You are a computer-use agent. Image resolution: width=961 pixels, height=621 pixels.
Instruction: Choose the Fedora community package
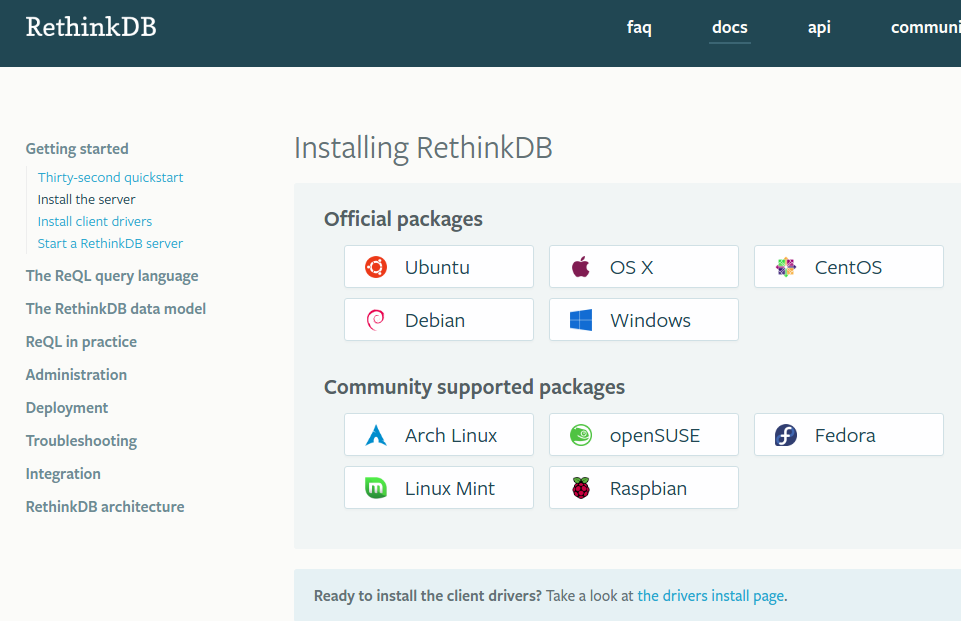pyautogui.click(x=849, y=435)
